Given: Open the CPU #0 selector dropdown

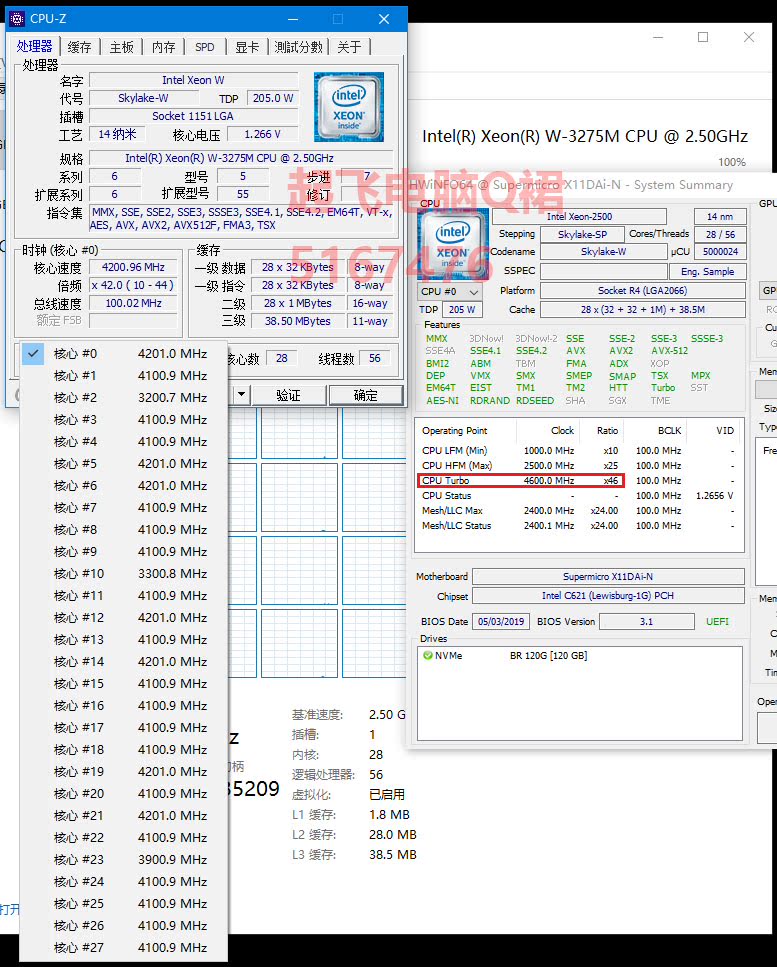Looking at the screenshot, I should coord(450,292).
